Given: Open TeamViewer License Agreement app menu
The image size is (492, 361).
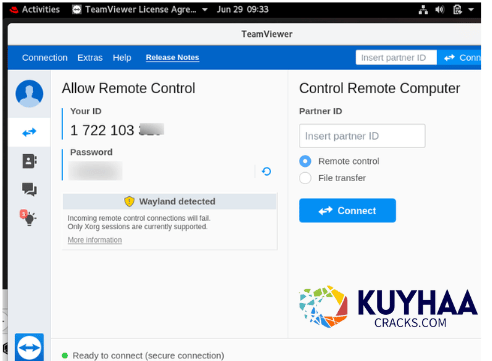Looking at the screenshot, I should click(140, 10).
